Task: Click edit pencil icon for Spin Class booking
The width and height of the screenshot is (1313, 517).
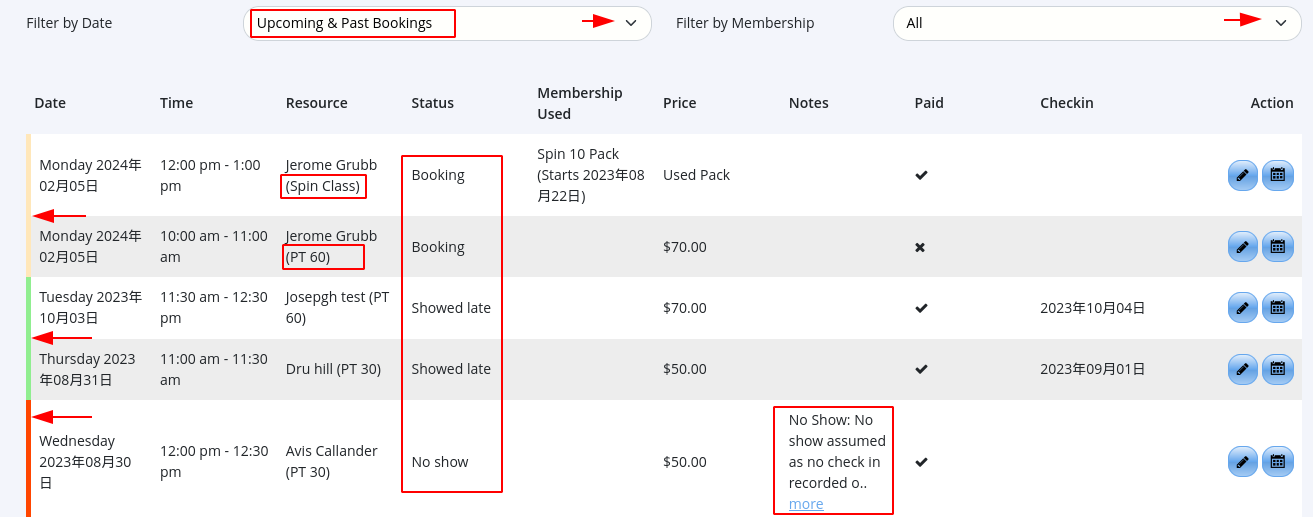Action: coord(1242,175)
